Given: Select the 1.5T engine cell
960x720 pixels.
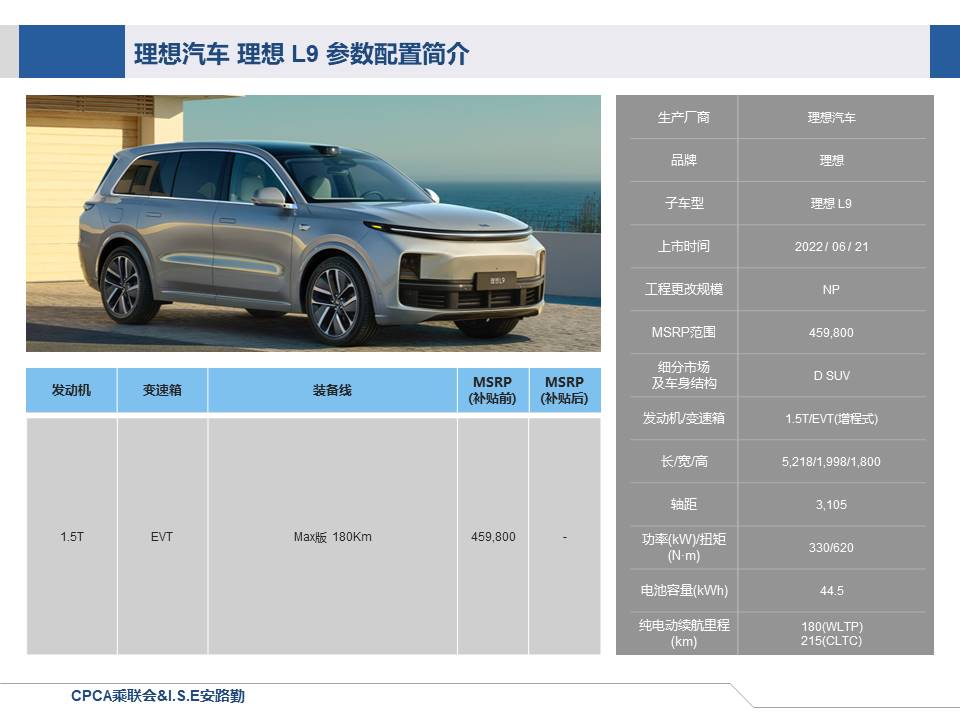Looking at the screenshot, I should click(72, 536).
